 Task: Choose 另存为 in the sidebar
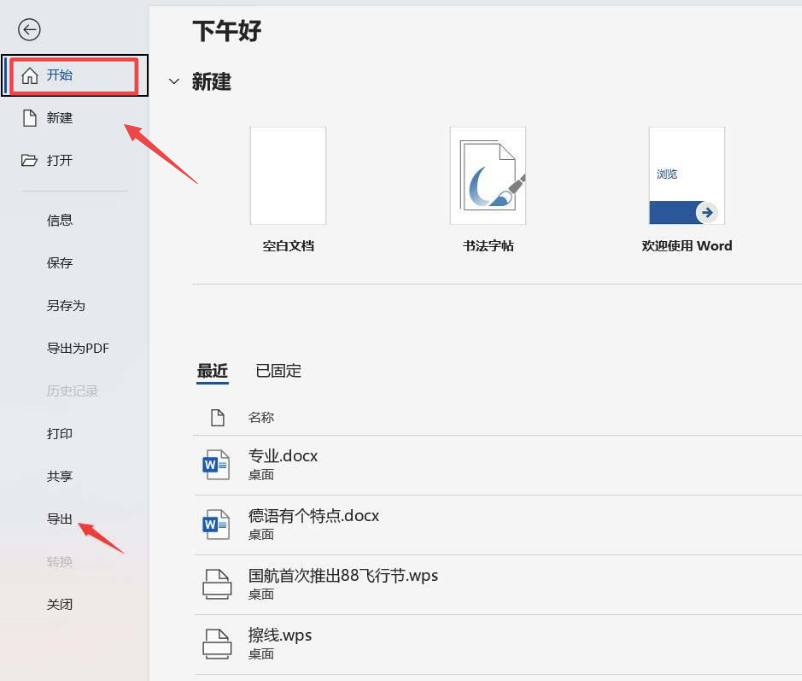pos(66,306)
